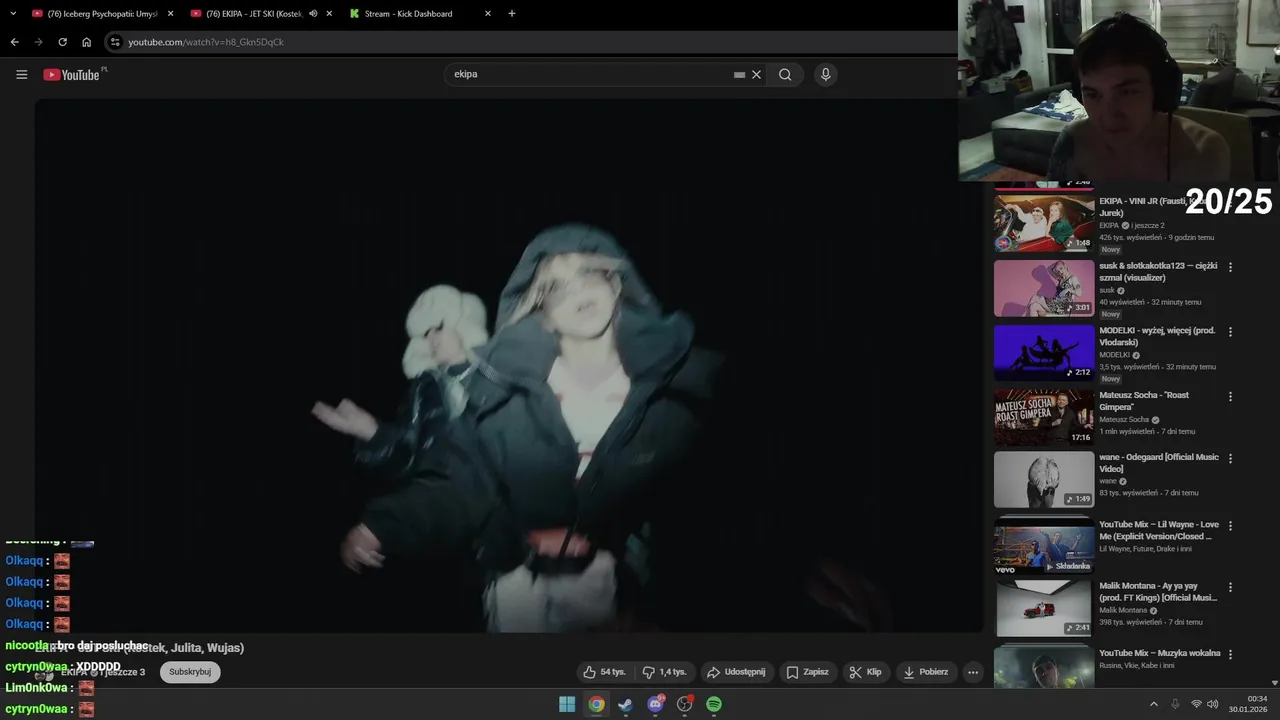Click the Udostępnij share button

[736, 672]
